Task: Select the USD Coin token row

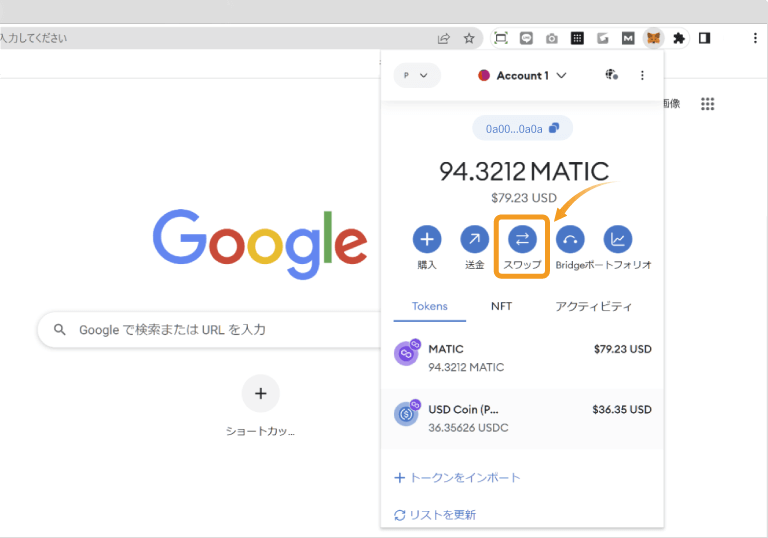Action: [522, 418]
